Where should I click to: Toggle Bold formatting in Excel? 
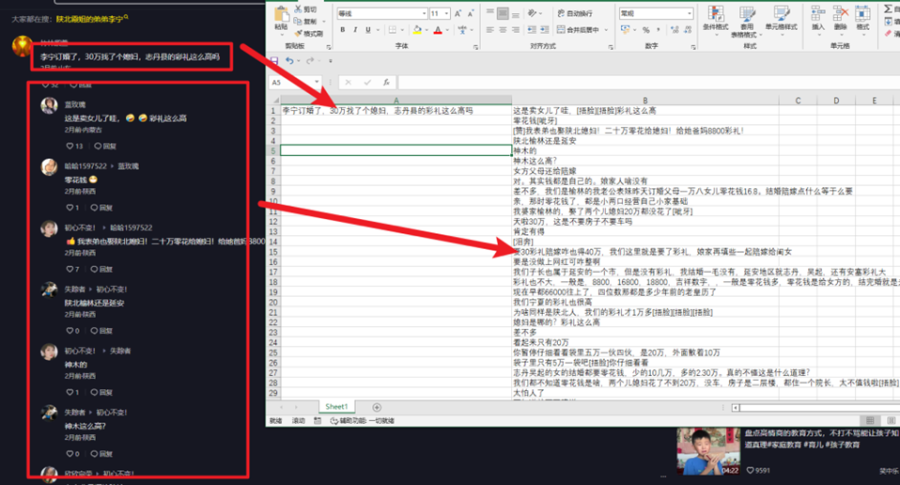343,30
